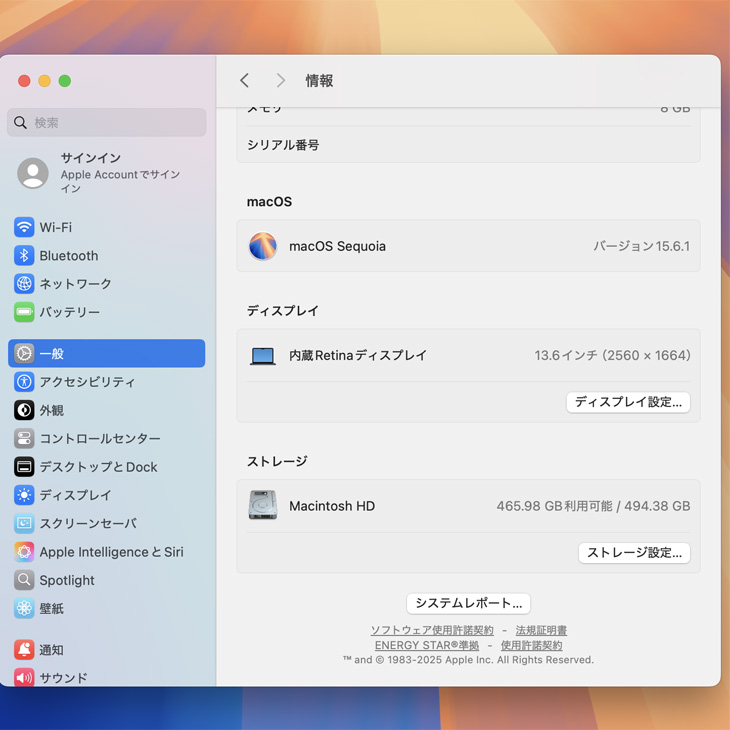Click the macOS Sequoia name text
Viewport: 730px width, 730px height.
click(x=337, y=246)
